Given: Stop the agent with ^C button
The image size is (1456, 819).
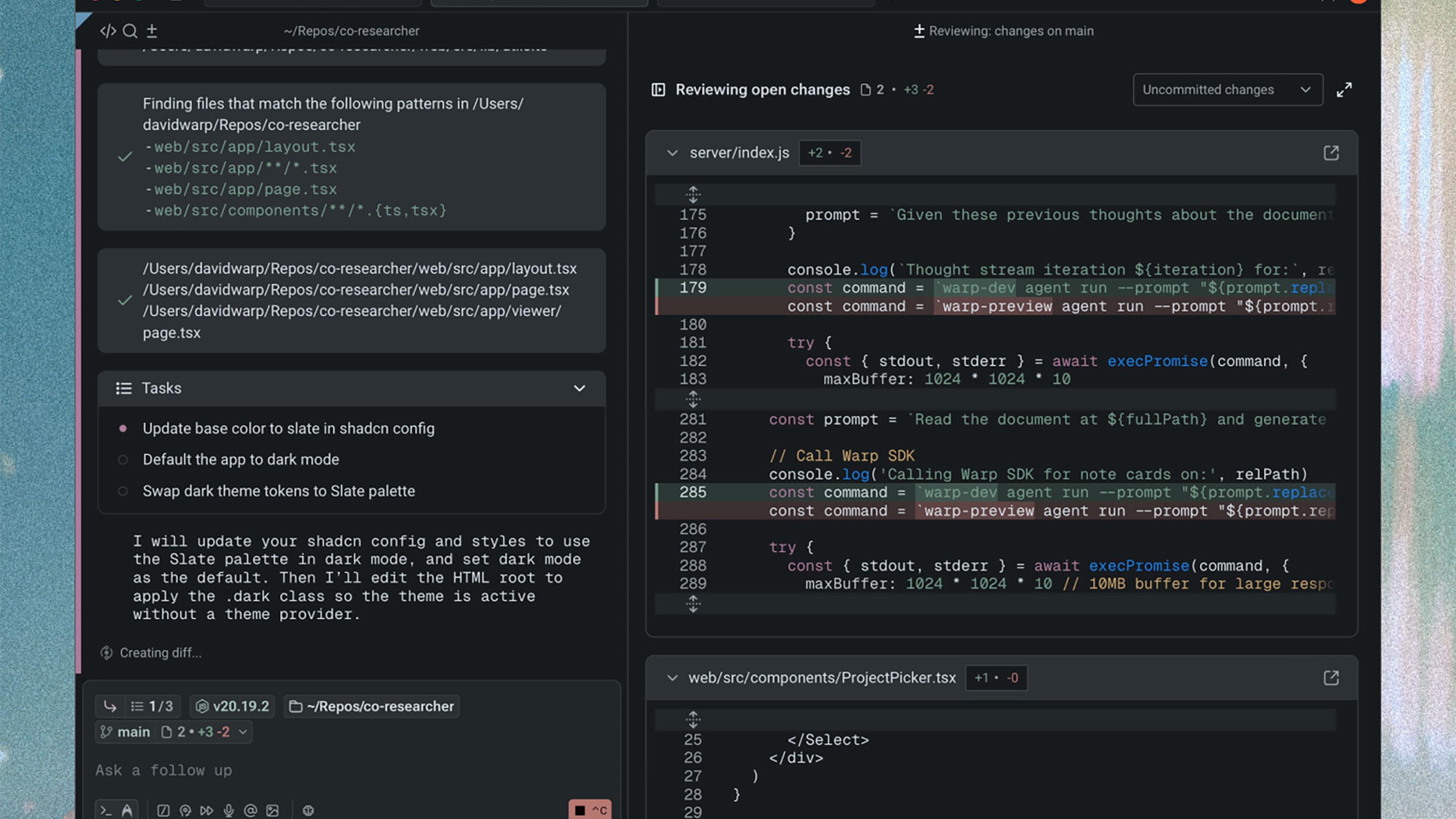Looking at the screenshot, I should tap(590, 810).
